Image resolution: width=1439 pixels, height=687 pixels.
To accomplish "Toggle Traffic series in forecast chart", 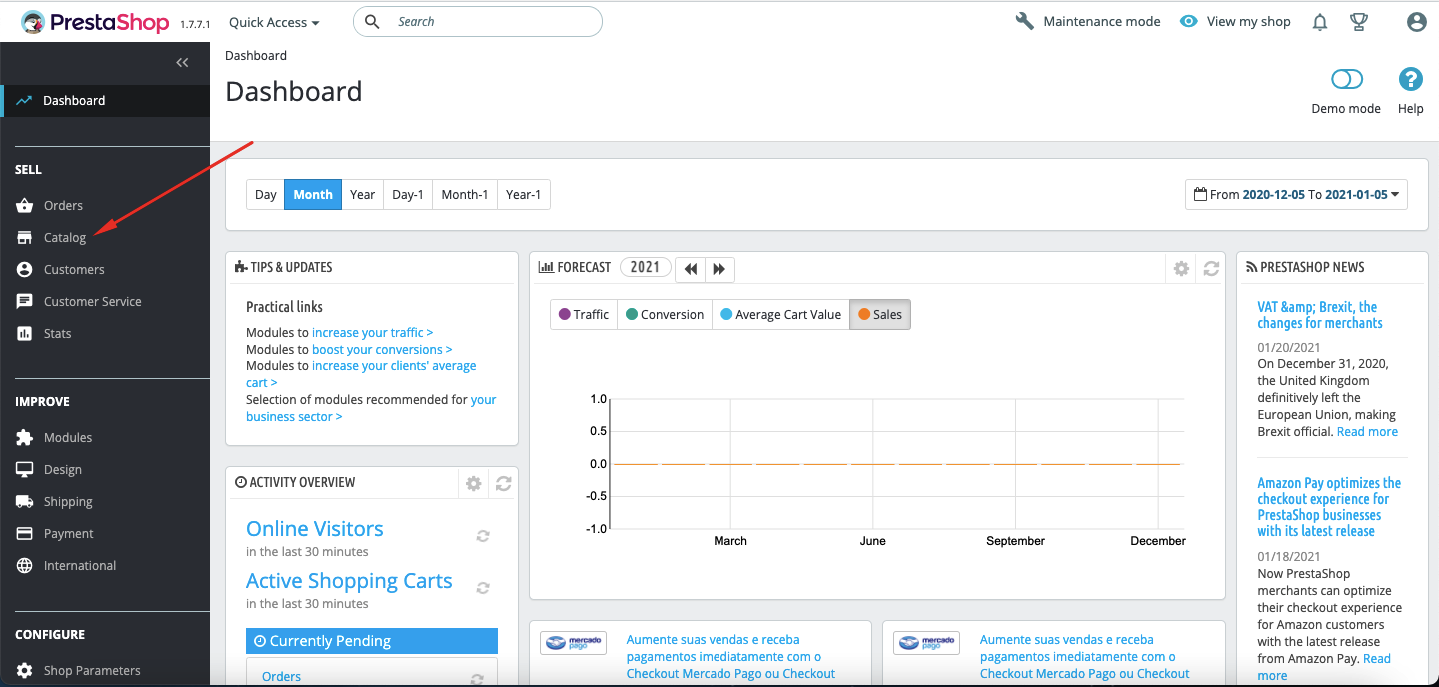I will (x=584, y=314).
